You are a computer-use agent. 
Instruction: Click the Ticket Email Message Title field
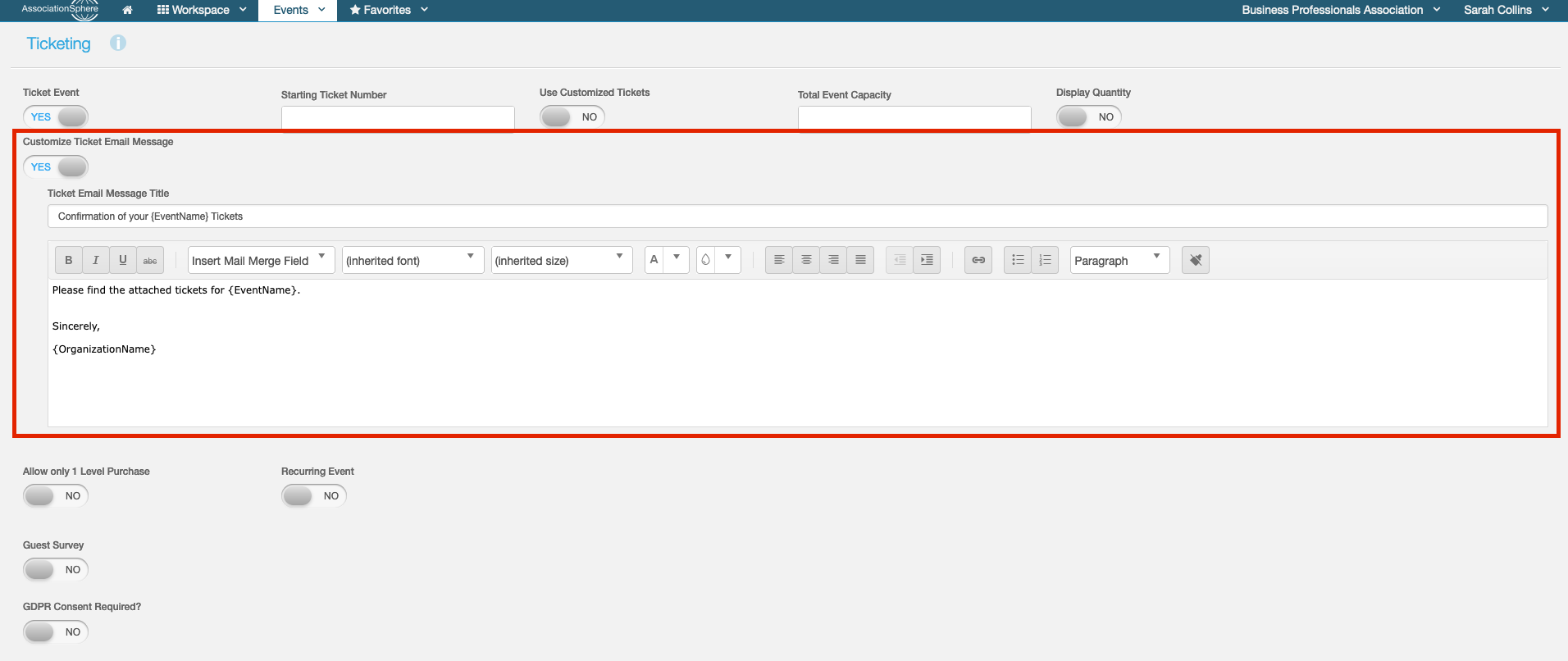coord(797,217)
